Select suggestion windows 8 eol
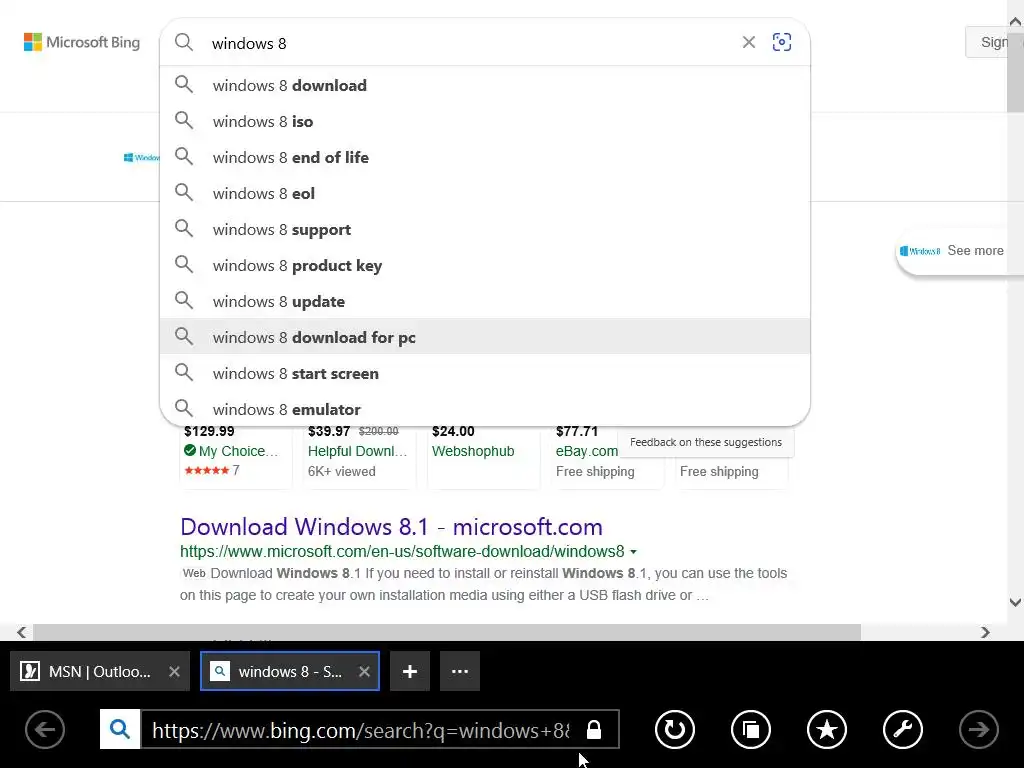Viewport: 1024px width, 768px height. click(x=485, y=193)
